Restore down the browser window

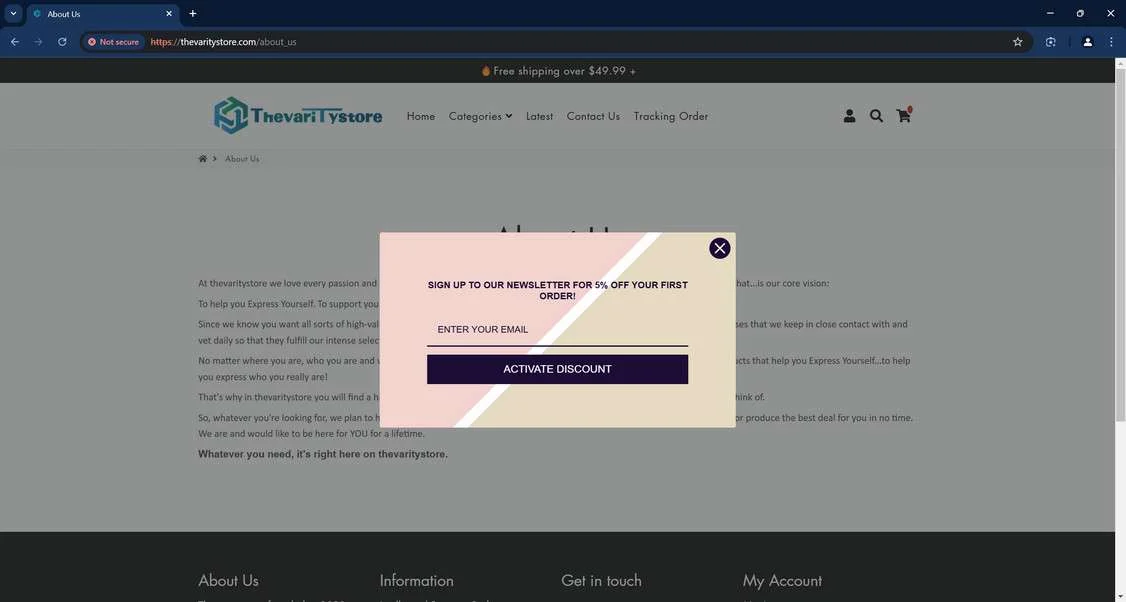click(1080, 14)
